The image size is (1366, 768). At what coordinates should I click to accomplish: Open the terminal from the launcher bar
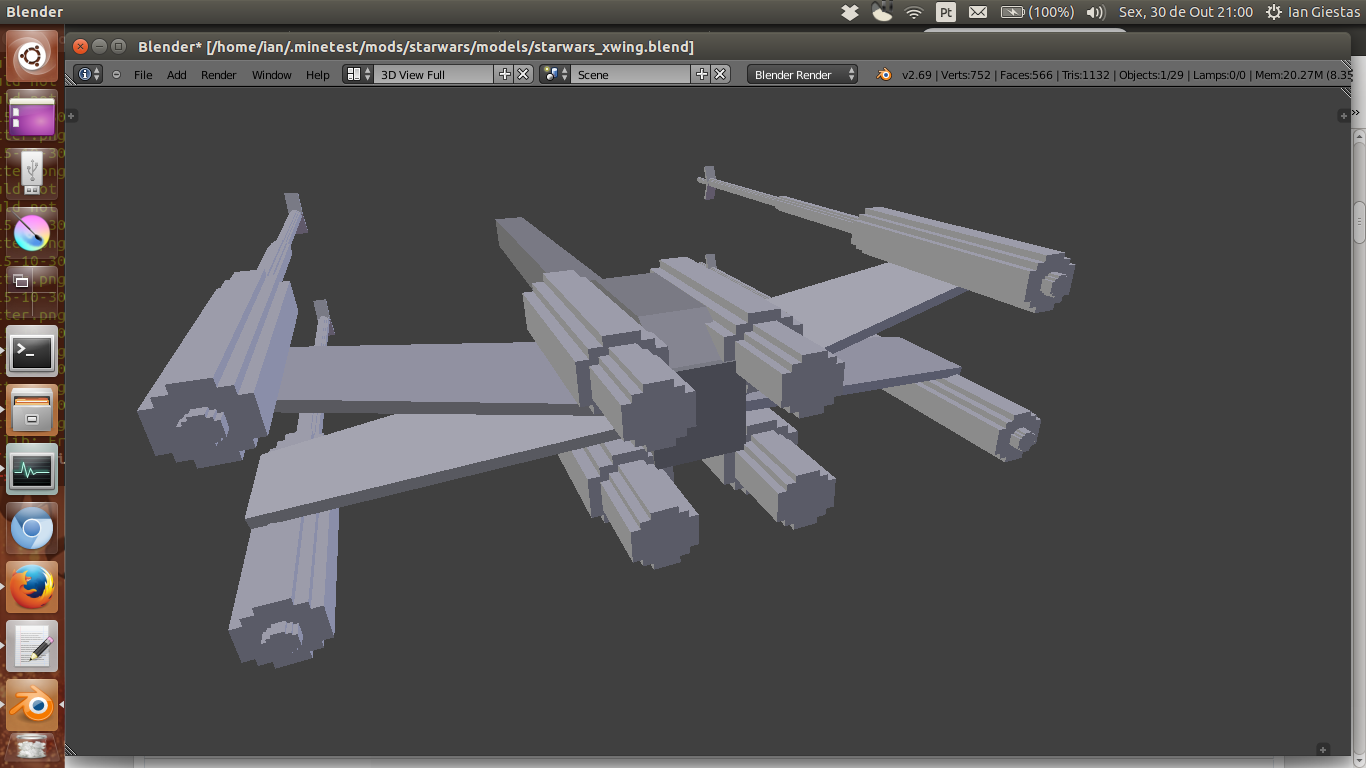point(32,352)
